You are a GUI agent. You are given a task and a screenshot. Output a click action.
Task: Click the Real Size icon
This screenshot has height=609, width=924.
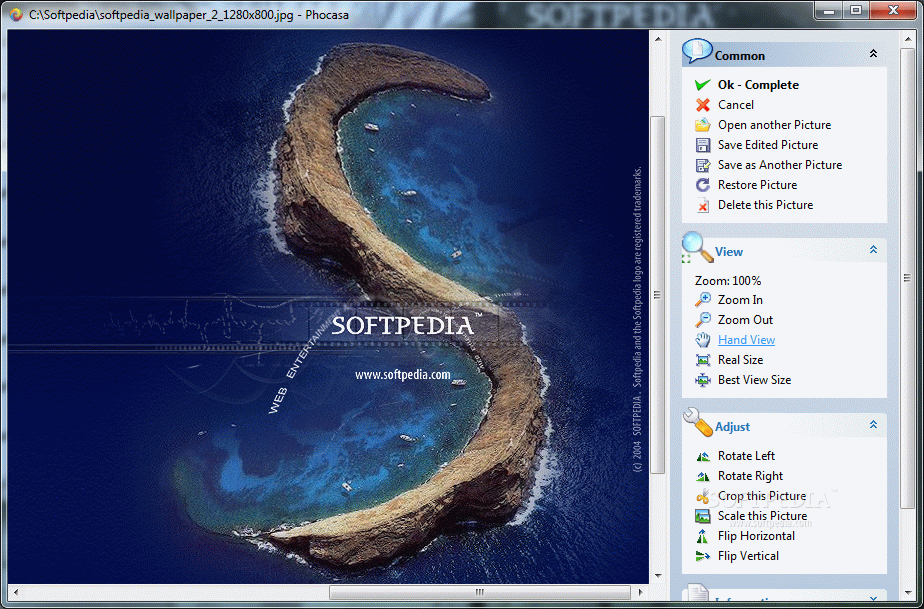[702, 360]
